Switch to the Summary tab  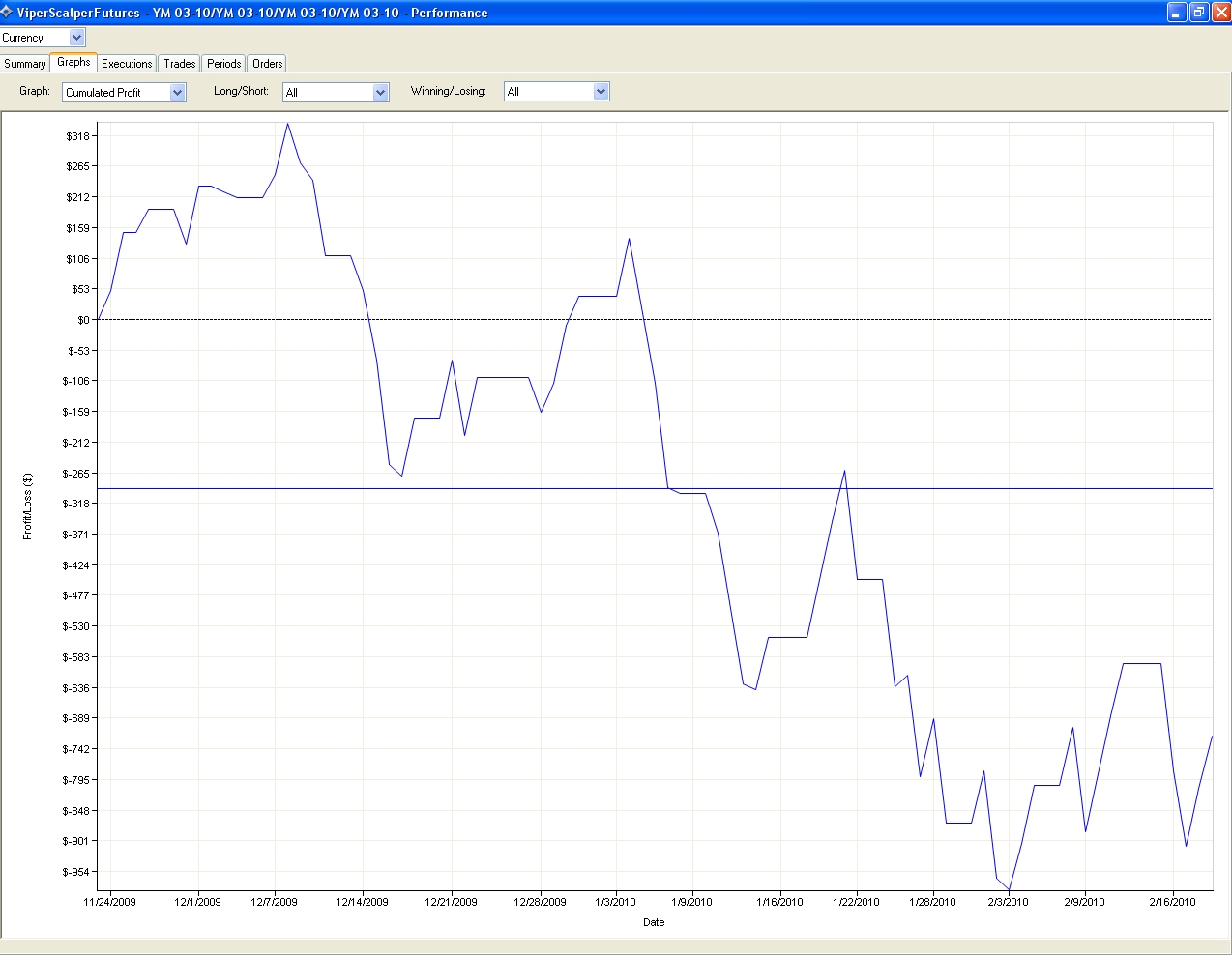tap(24, 64)
